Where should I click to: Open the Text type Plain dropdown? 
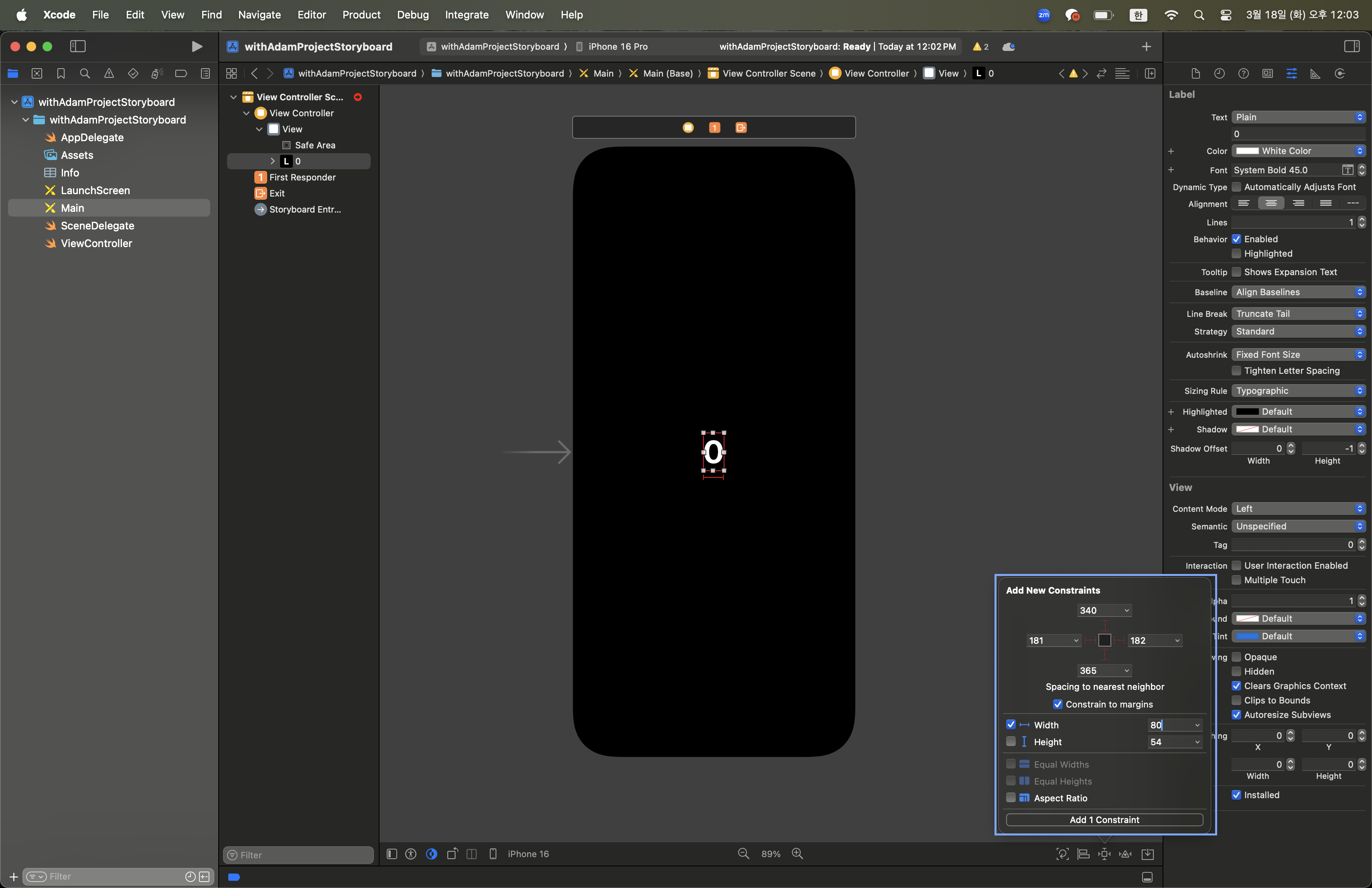tap(1298, 117)
